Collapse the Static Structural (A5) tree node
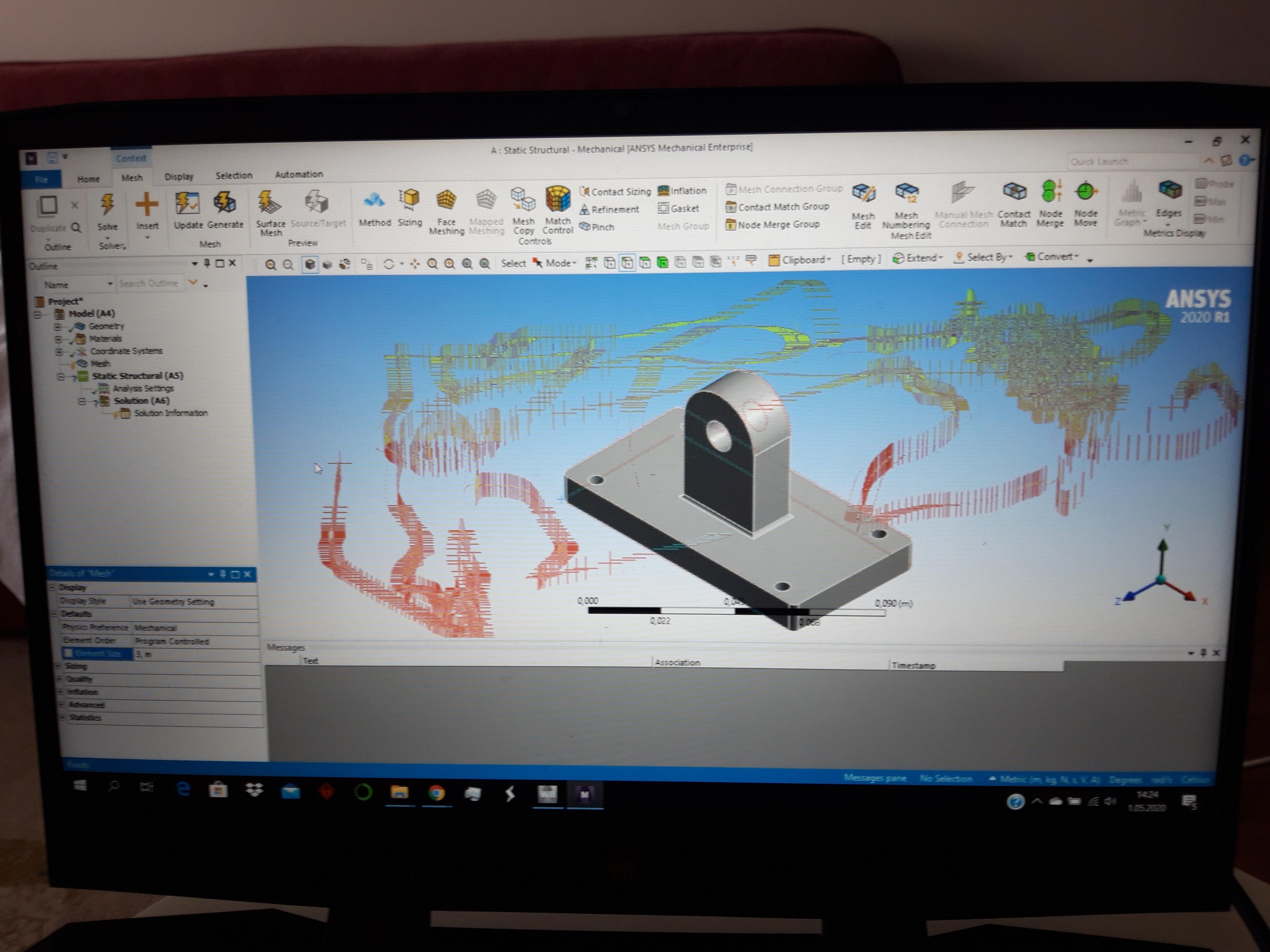The height and width of the screenshot is (952, 1270). tap(60, 377)
